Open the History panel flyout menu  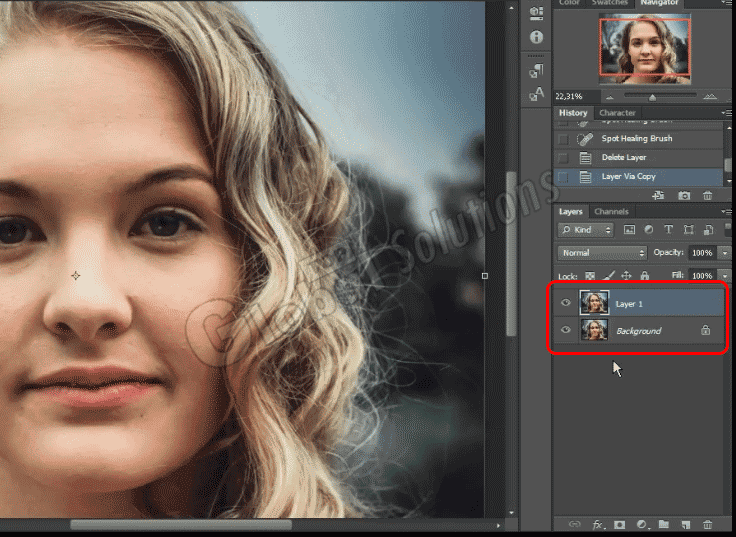(727, 113)
